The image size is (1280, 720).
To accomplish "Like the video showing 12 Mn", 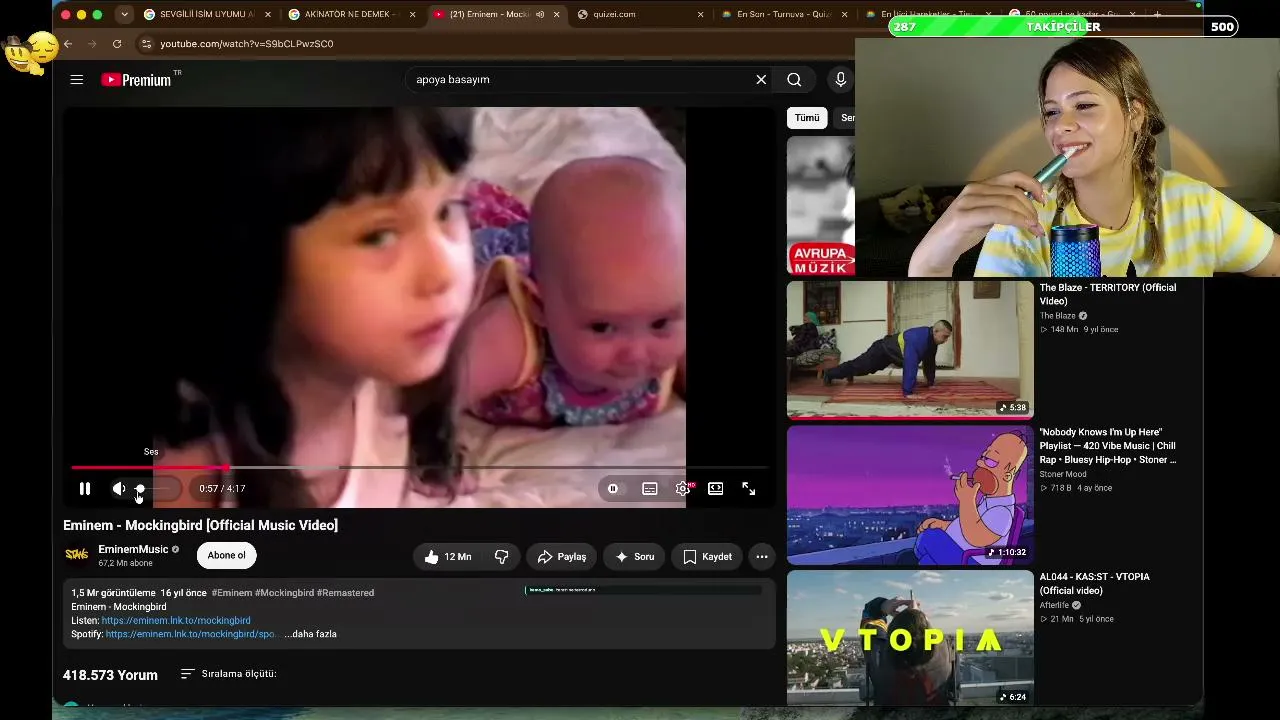I will (x=448, y=557).
